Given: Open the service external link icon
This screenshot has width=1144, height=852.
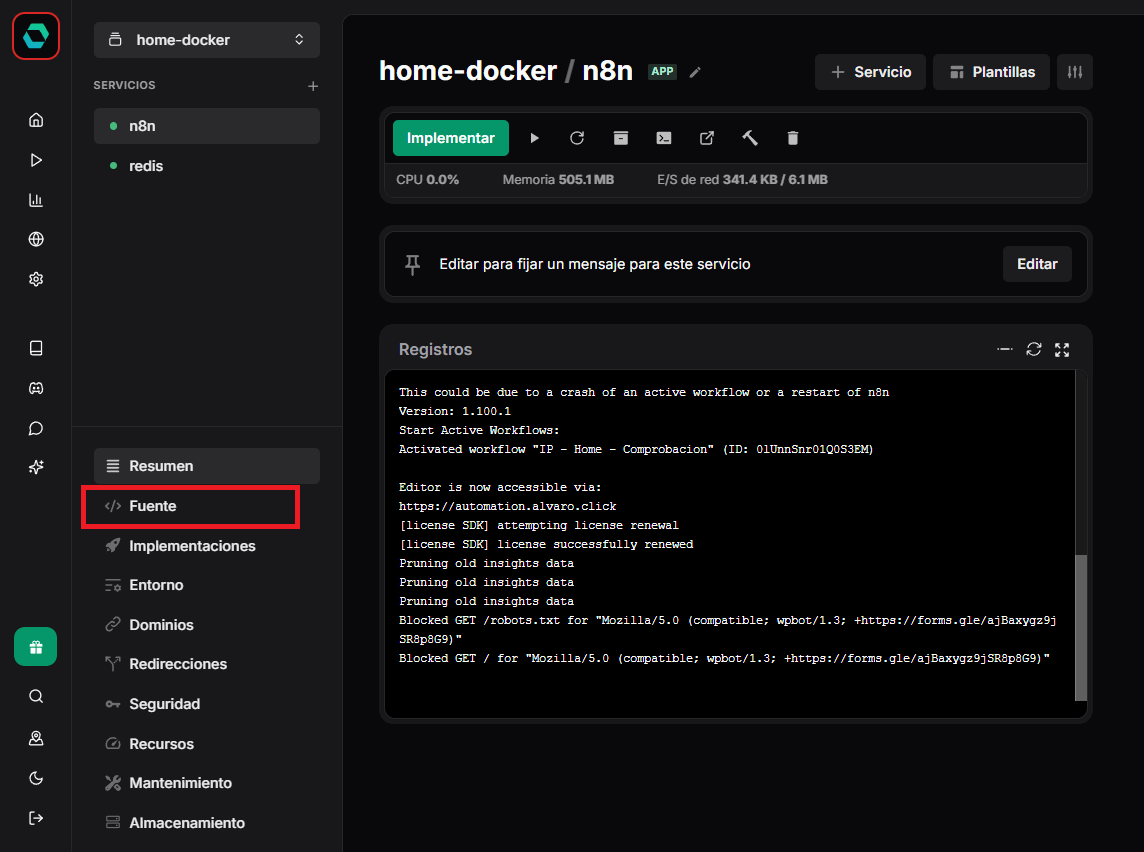Looking at the screenshot, I should pos(707,138).
